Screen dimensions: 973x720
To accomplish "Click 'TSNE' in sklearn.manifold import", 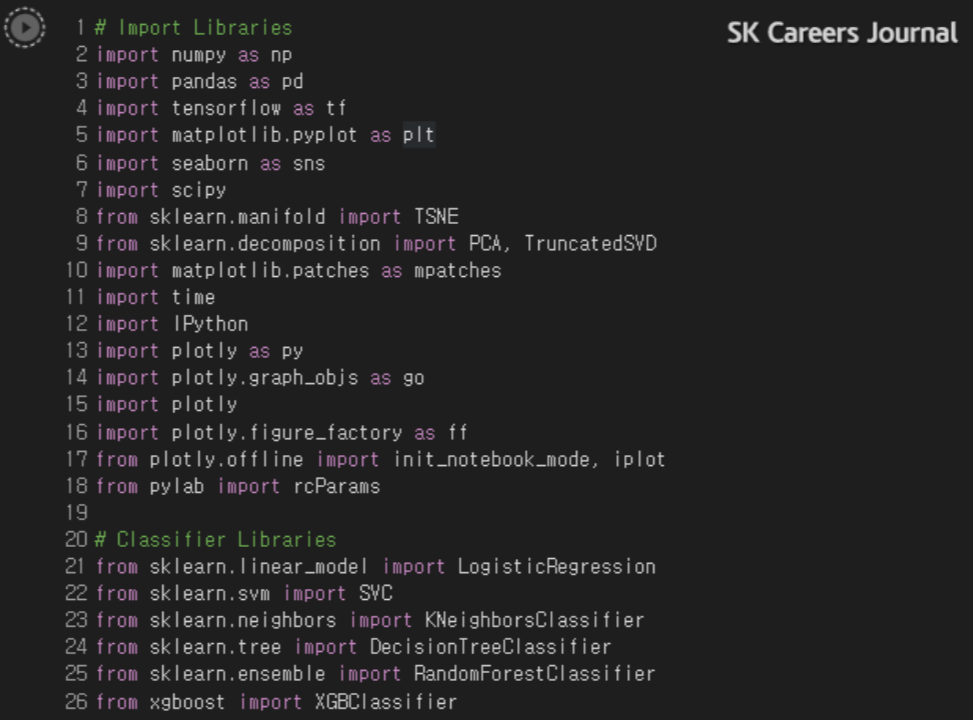I will [x=436, y=217].
